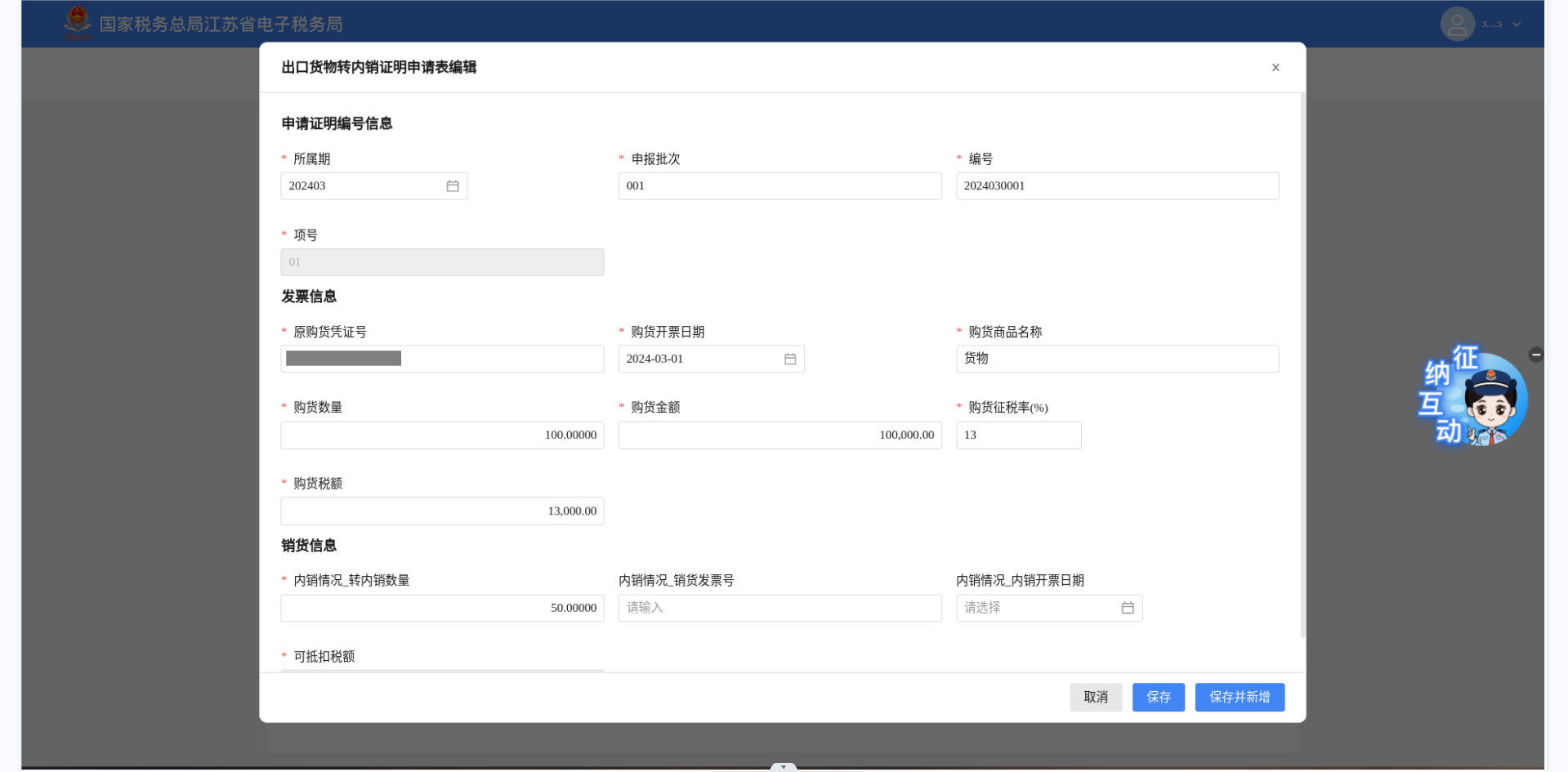Minimize the 征纳互动 floating widget

click(x=1535, y=355)
